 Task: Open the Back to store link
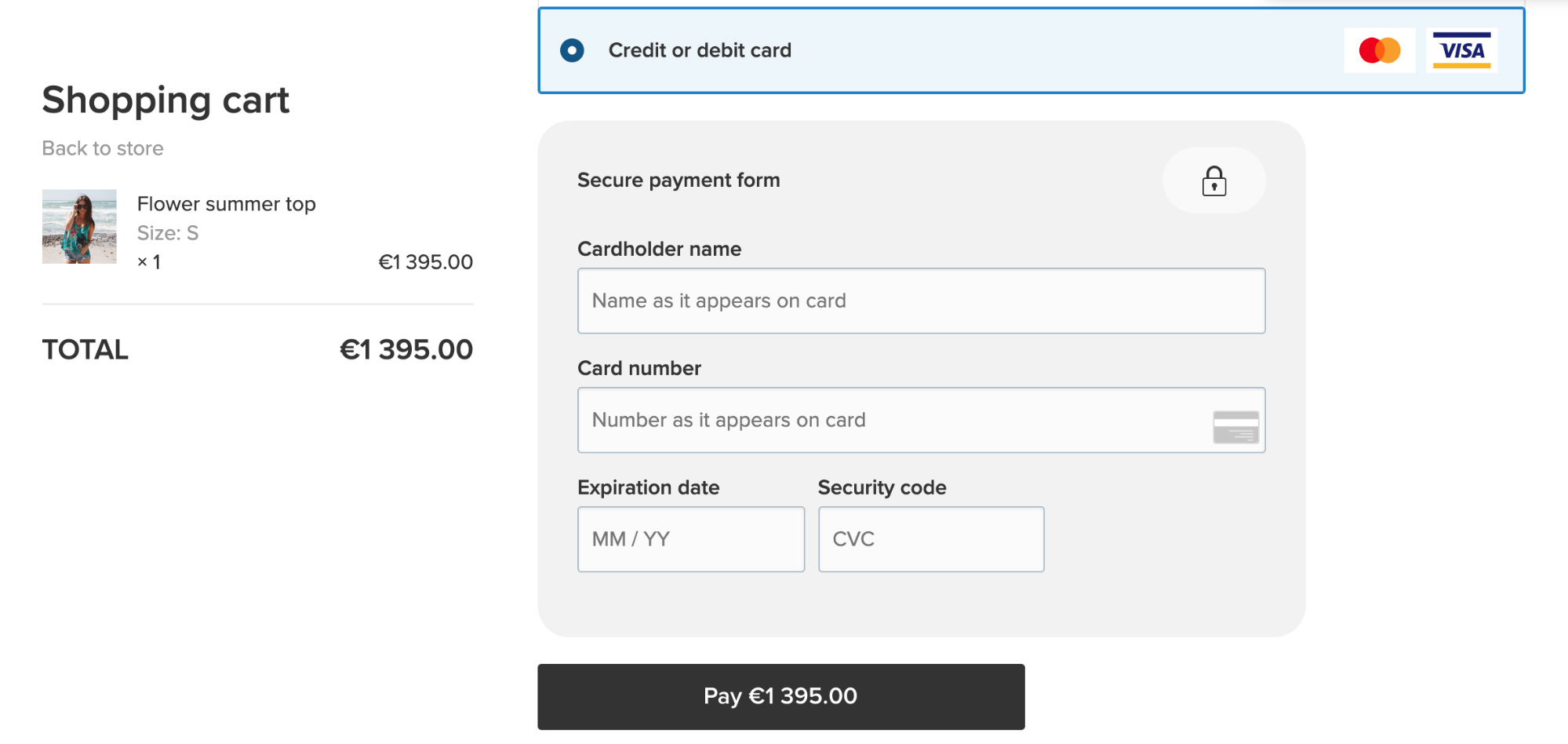tap(102, 148)
